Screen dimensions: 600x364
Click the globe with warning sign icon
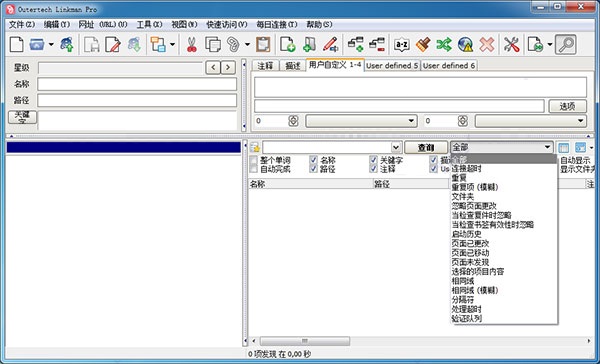click(x=466, y=44)
